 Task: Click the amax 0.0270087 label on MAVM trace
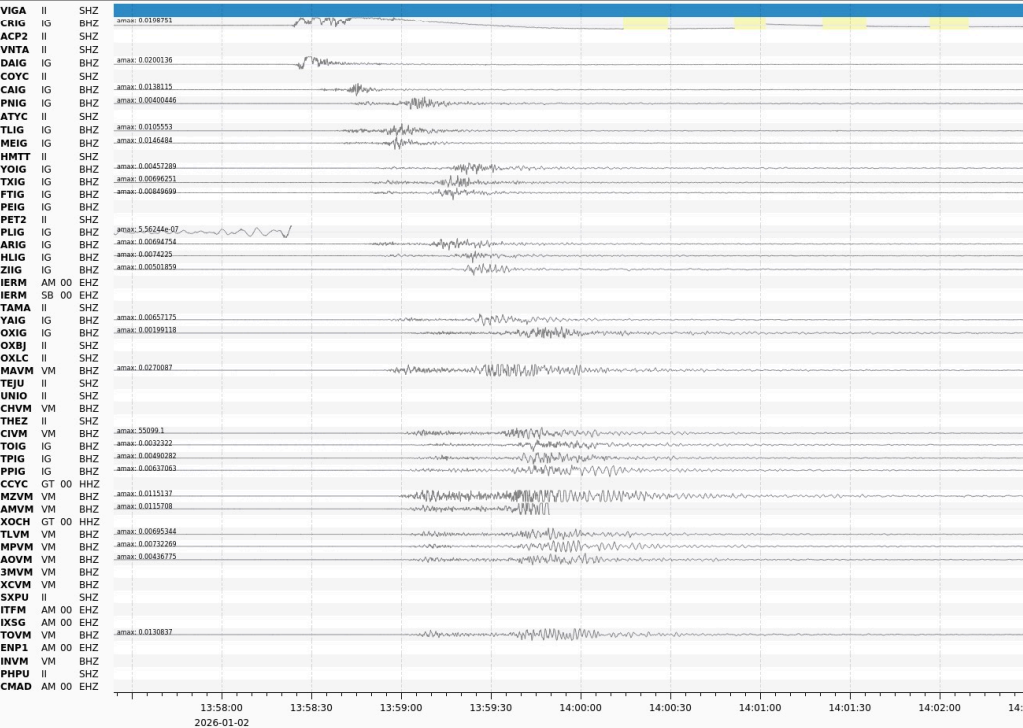[145, 367]
